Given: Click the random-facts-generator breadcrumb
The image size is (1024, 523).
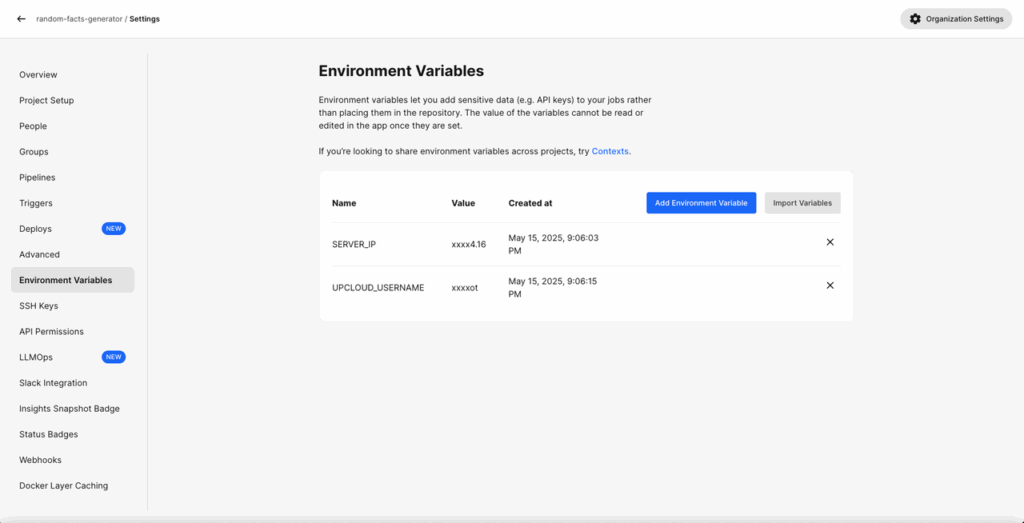Looking at the screenshot, I should click(79, 19).
